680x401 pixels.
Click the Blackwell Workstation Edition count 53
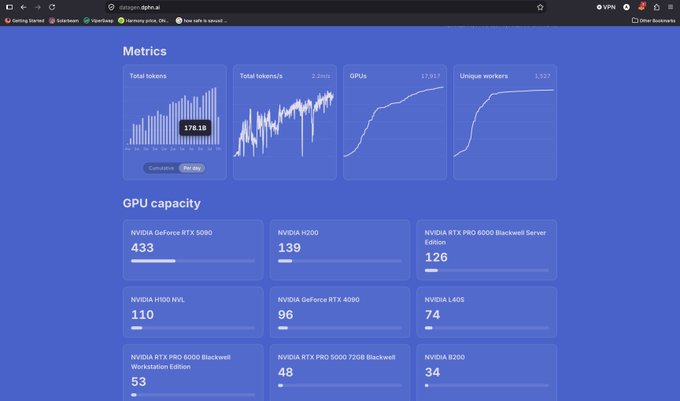tap(138, 382)
